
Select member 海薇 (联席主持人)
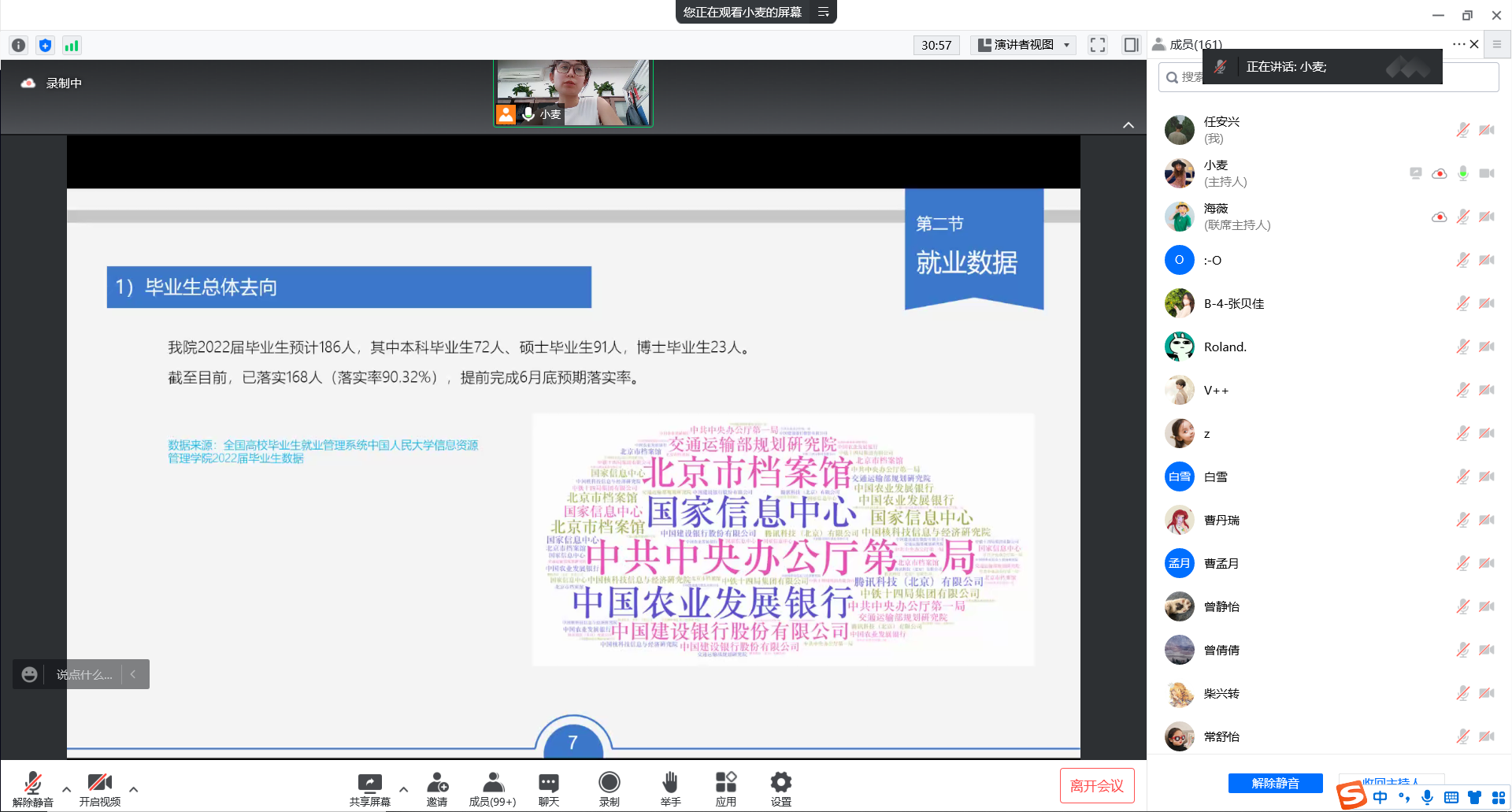(1329, 217)
